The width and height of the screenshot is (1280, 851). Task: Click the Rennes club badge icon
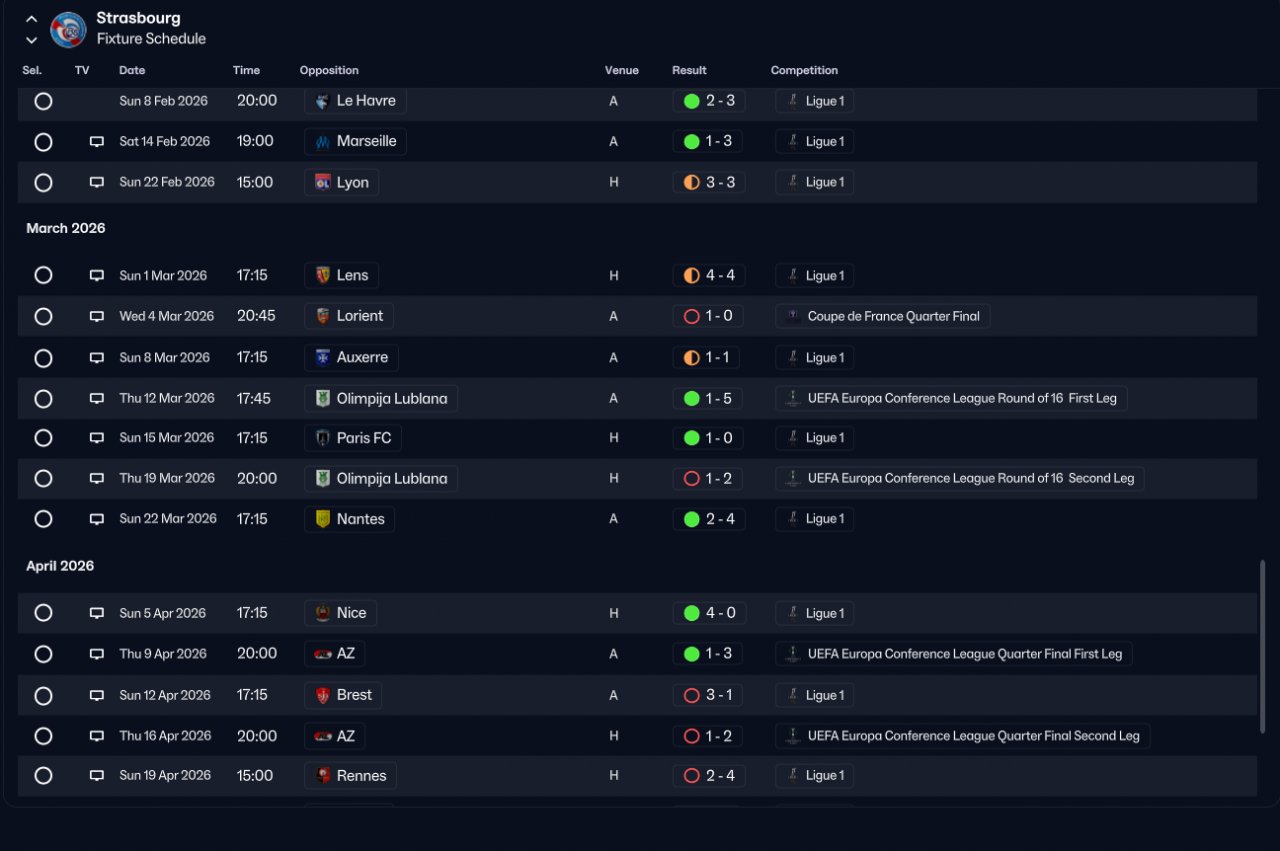[x=323, y=776]
